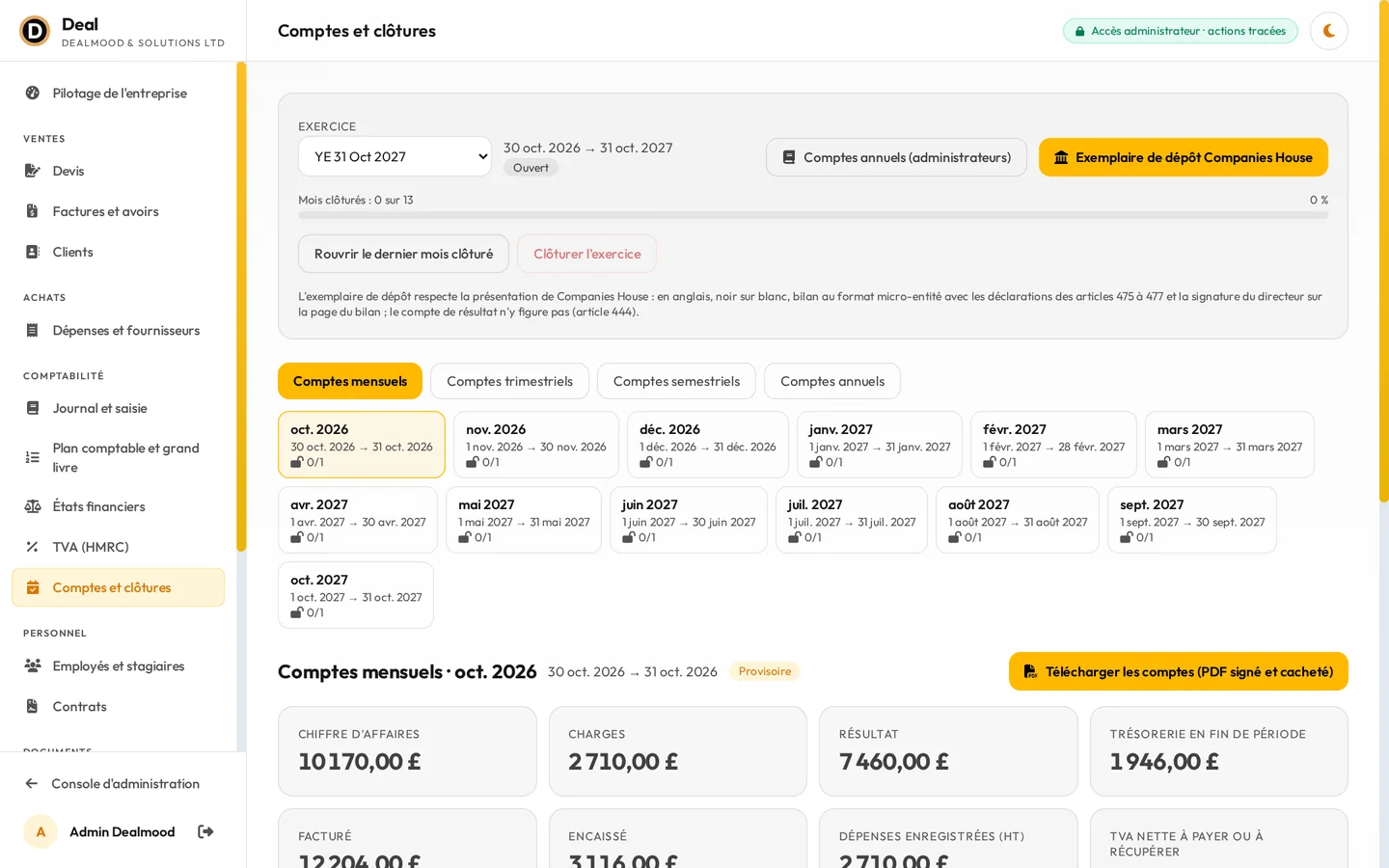The image size is (1389, 868).
Task: Click Rouvrir le dernier mois clôturé
Action: tap(403, 254)
